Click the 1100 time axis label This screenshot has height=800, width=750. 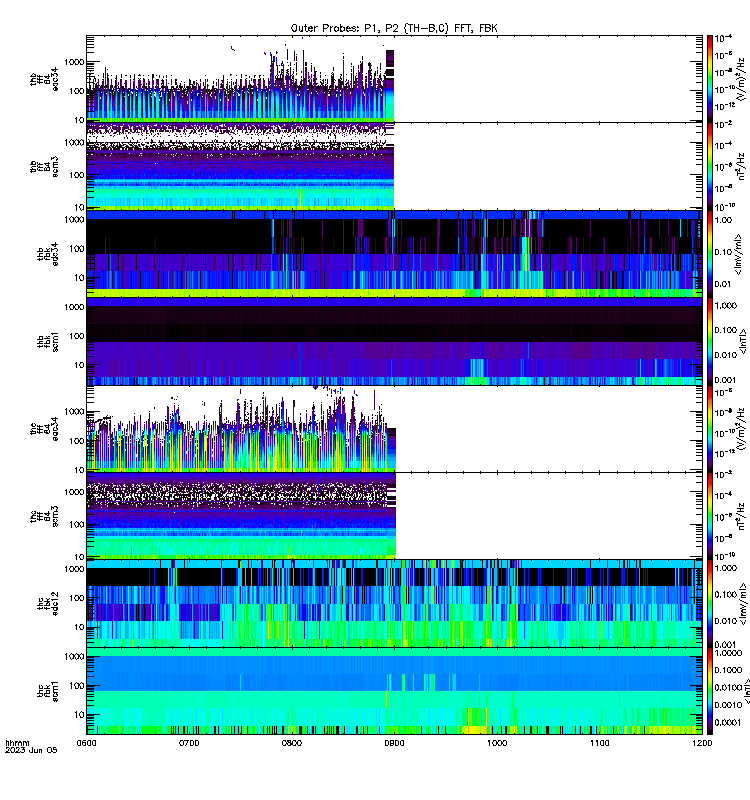(x=599, y=743)
